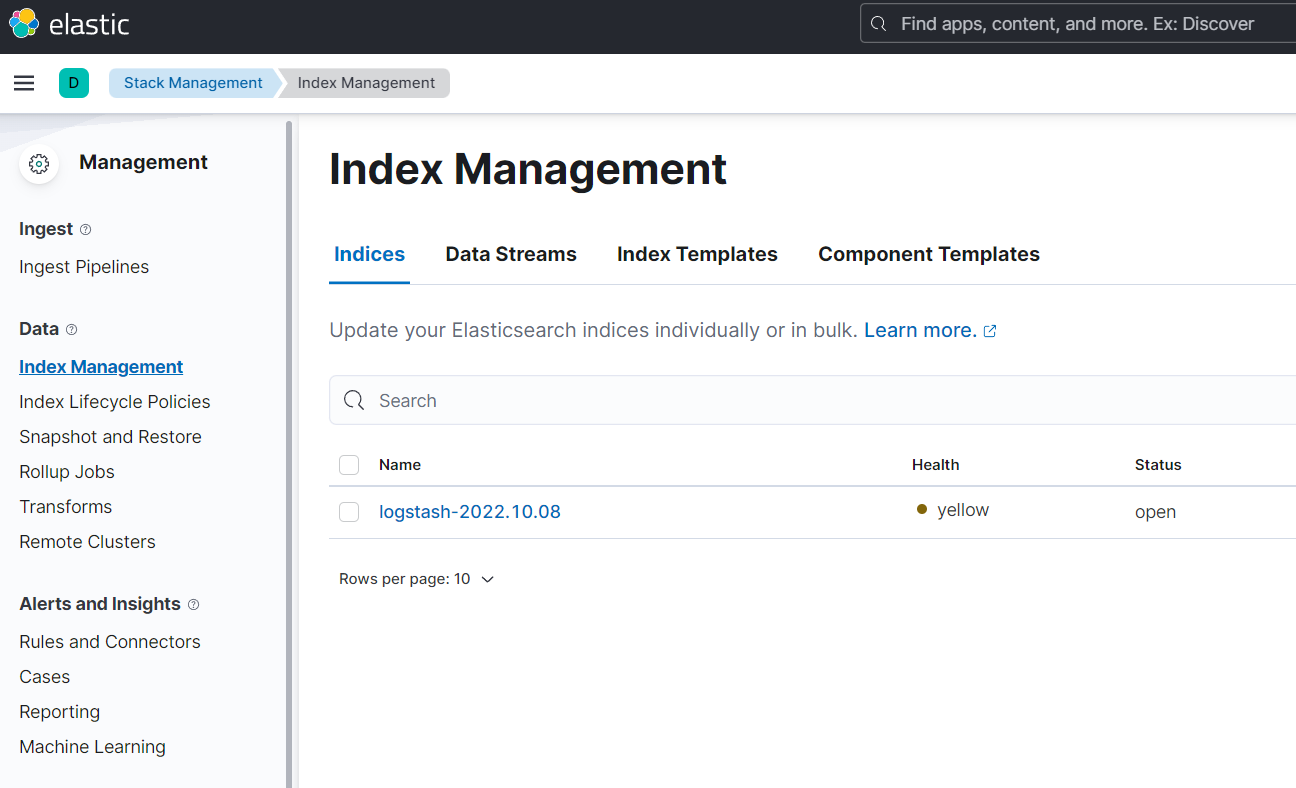Sort by the Status column header
The width and height of the screenshot is (1296, 788).
tap(1158, 465)
